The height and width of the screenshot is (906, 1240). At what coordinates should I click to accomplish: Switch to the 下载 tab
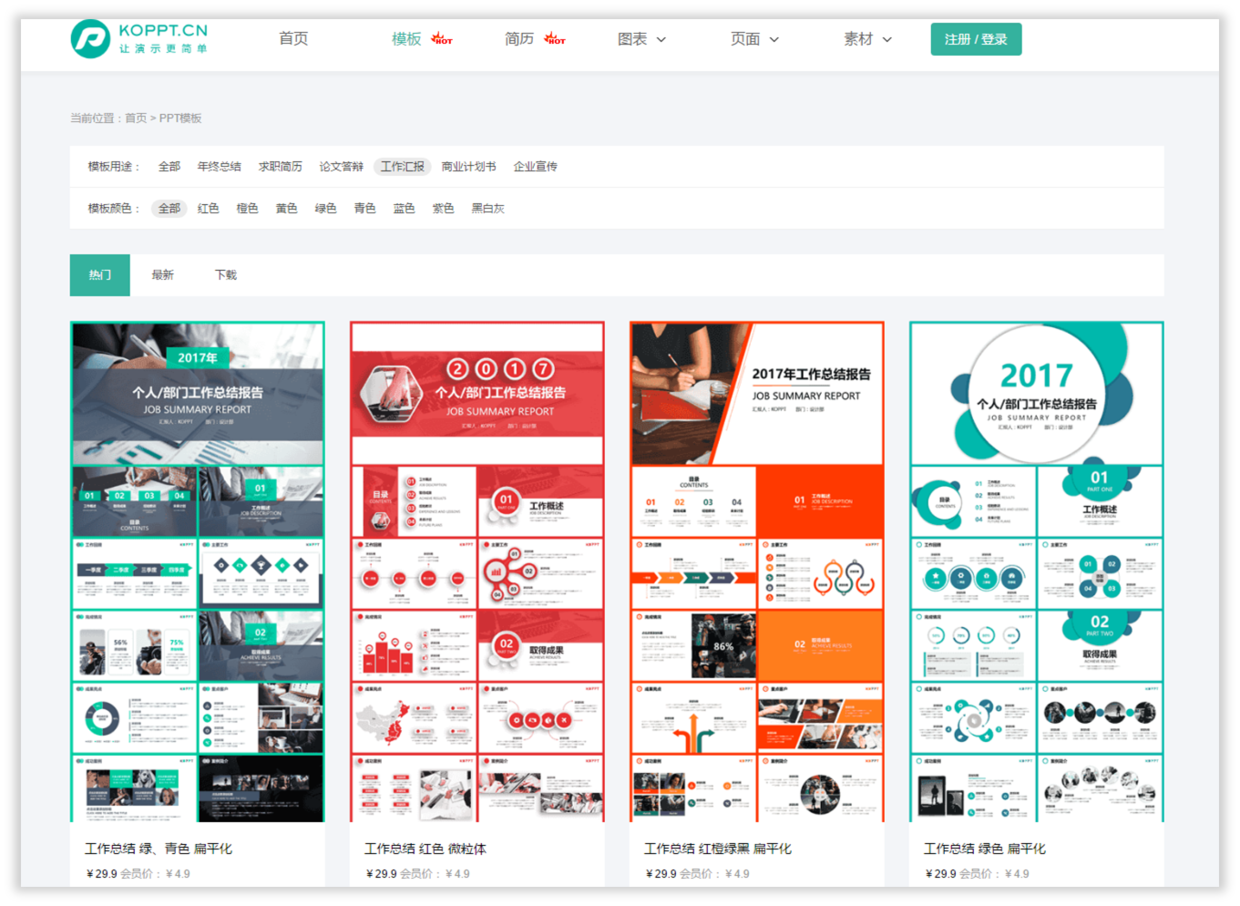[225, 274]
